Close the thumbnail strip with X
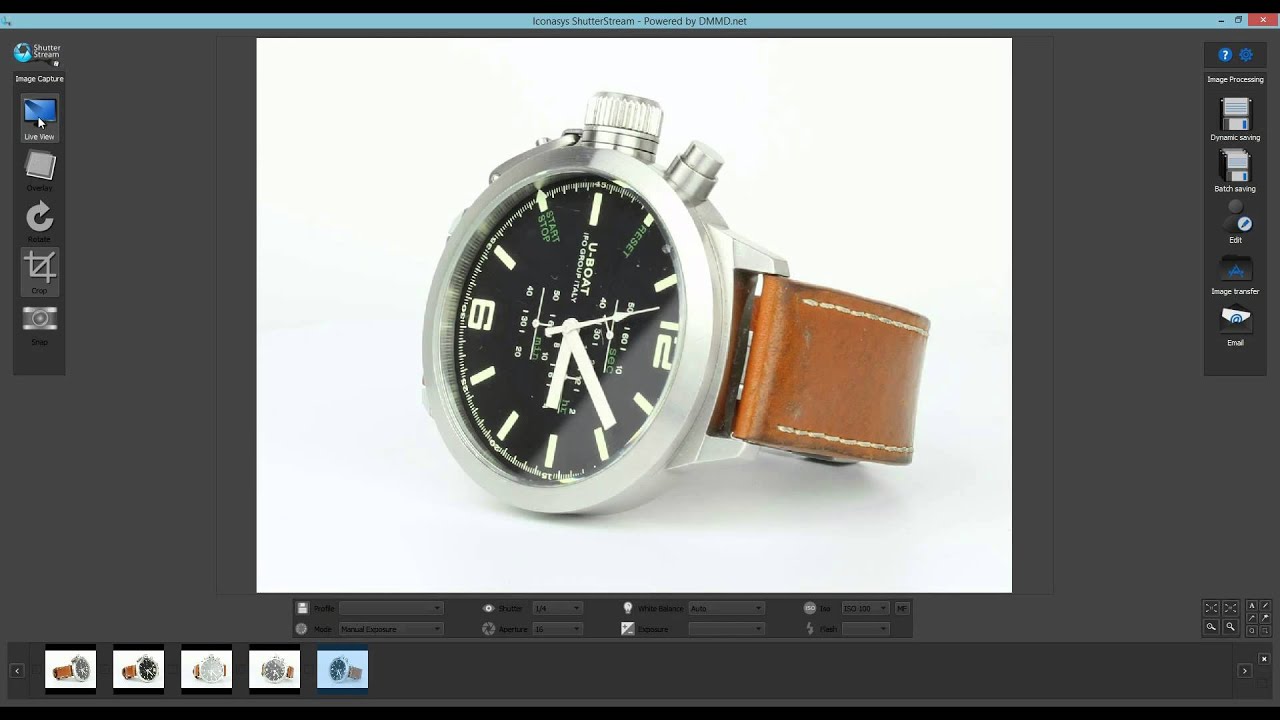Viewport: 1280px width, 720px height. coord(1264,659)
